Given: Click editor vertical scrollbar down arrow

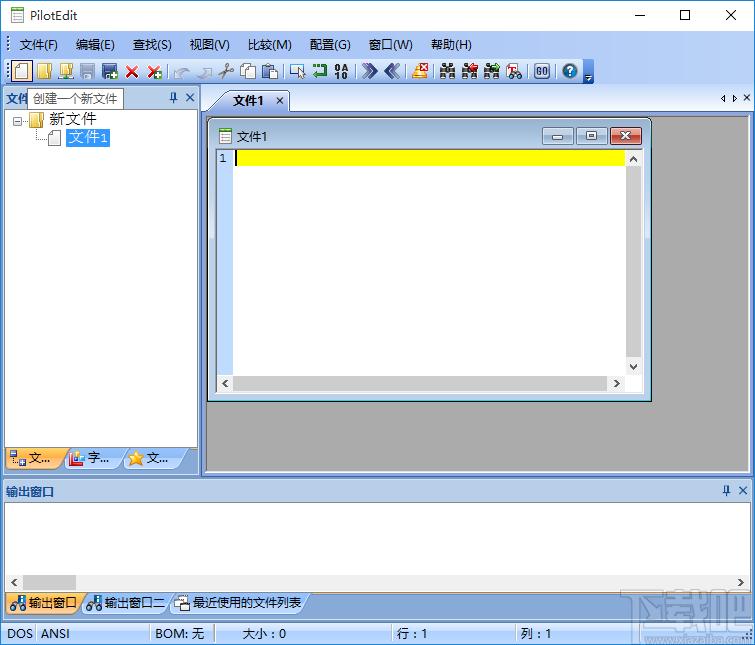Looking at the screenshot, I should point(634,367).
